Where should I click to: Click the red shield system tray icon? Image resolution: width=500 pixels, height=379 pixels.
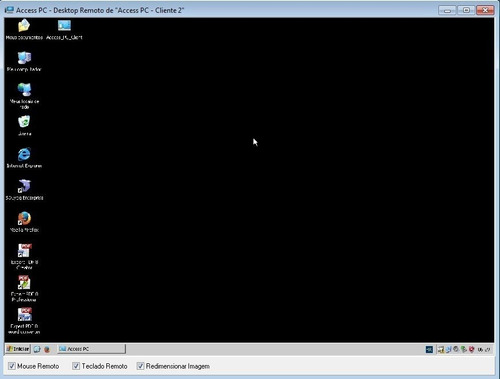[471, 349]
